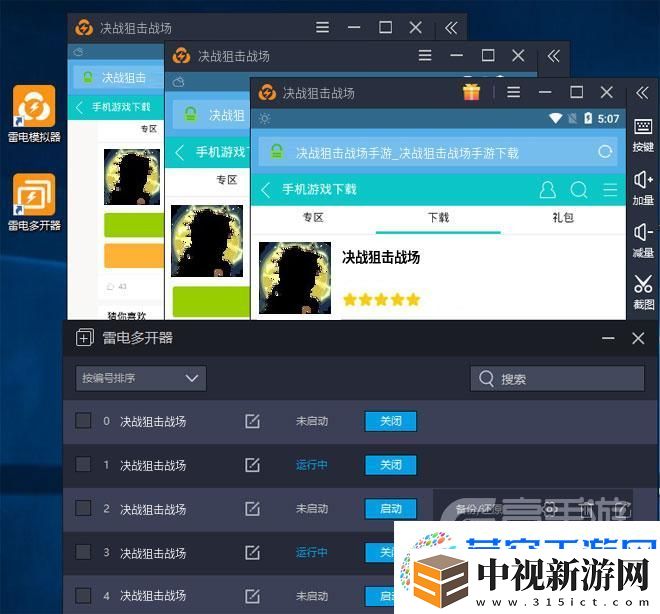The width and height of the screenshot is (660, 614).
Task: Click the 运行中 status of instance 1
Action: point(311,465)
